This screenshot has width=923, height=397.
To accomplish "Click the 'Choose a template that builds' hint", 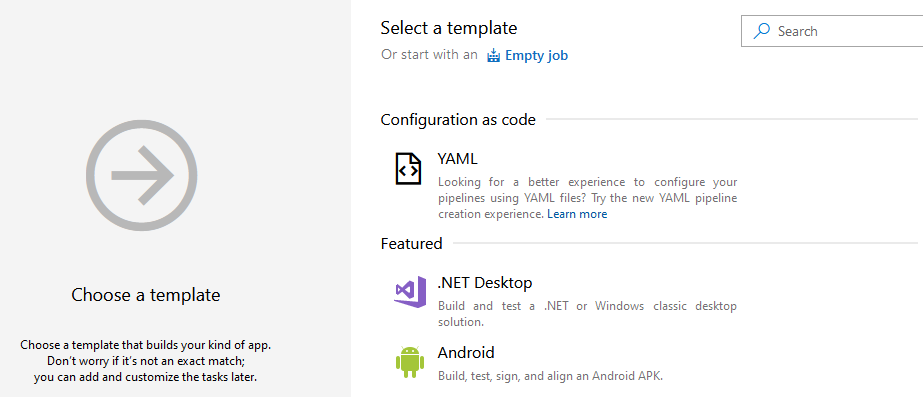I will click(x=146, y=361).
